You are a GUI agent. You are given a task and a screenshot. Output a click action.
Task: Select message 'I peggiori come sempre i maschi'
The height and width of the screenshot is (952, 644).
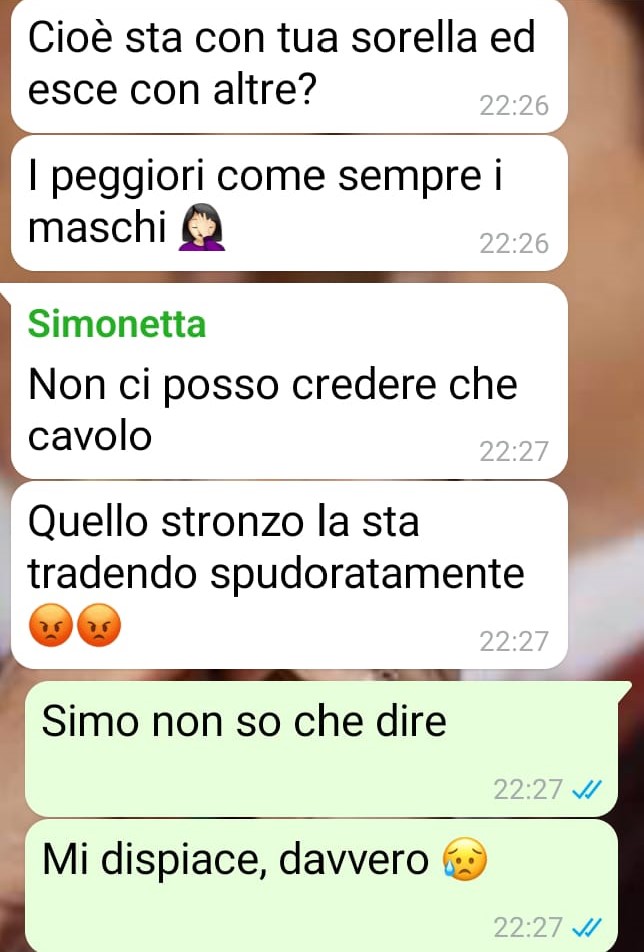click(290, 203)
